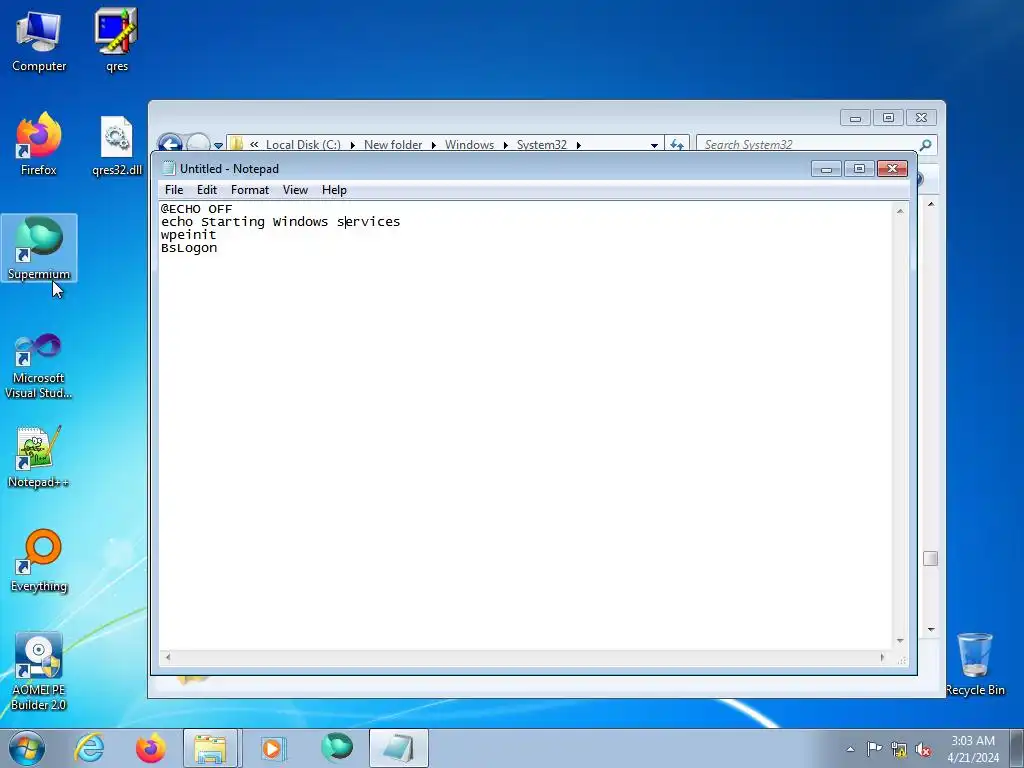Image resolution: width=1024 pixels, height=768 pixels.
Task: Open Supermium from the taskbar
Action: 336,748
